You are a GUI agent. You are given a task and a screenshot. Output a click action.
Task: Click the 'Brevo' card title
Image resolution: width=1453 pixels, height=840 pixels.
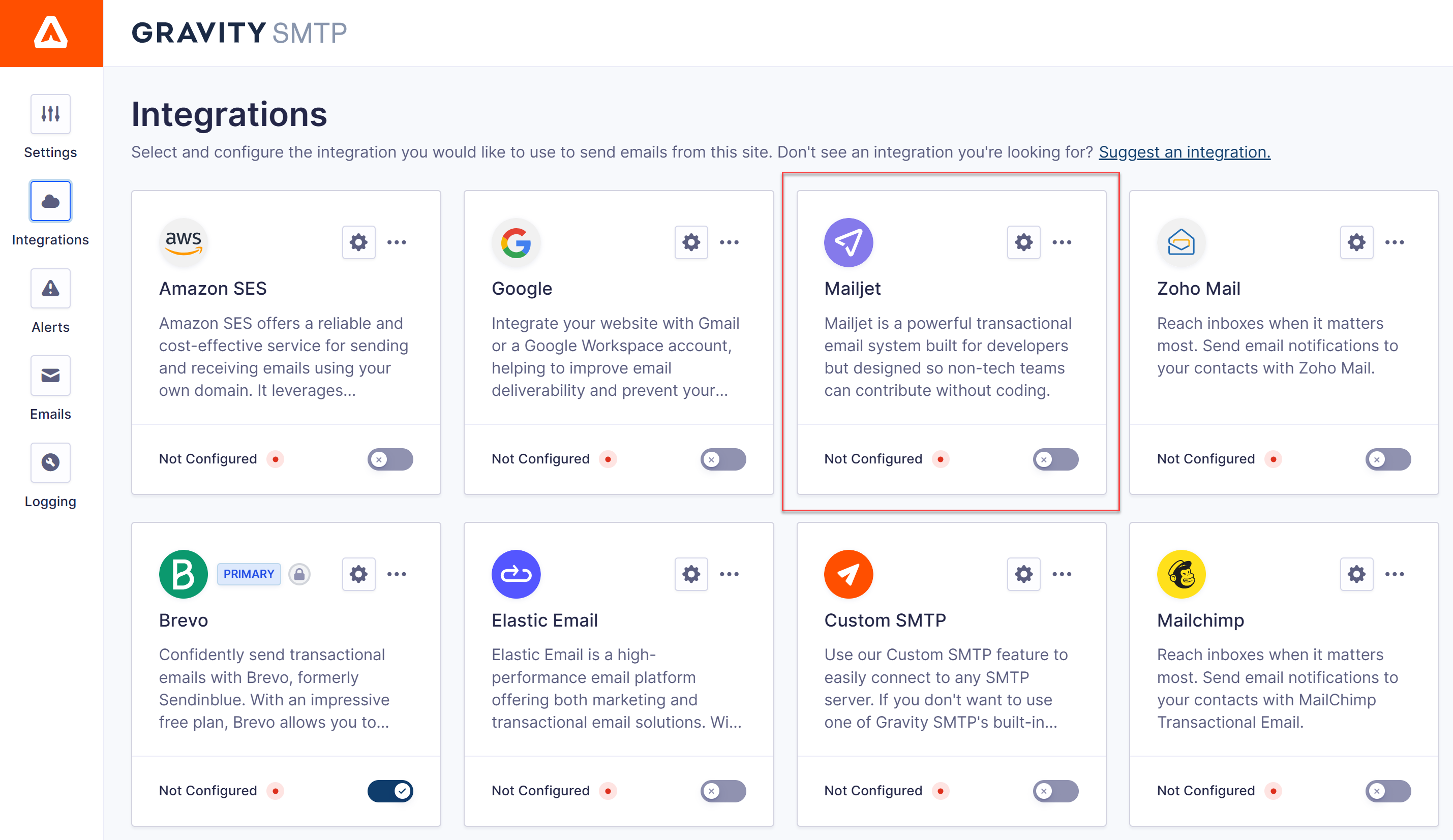pos(184,620)
